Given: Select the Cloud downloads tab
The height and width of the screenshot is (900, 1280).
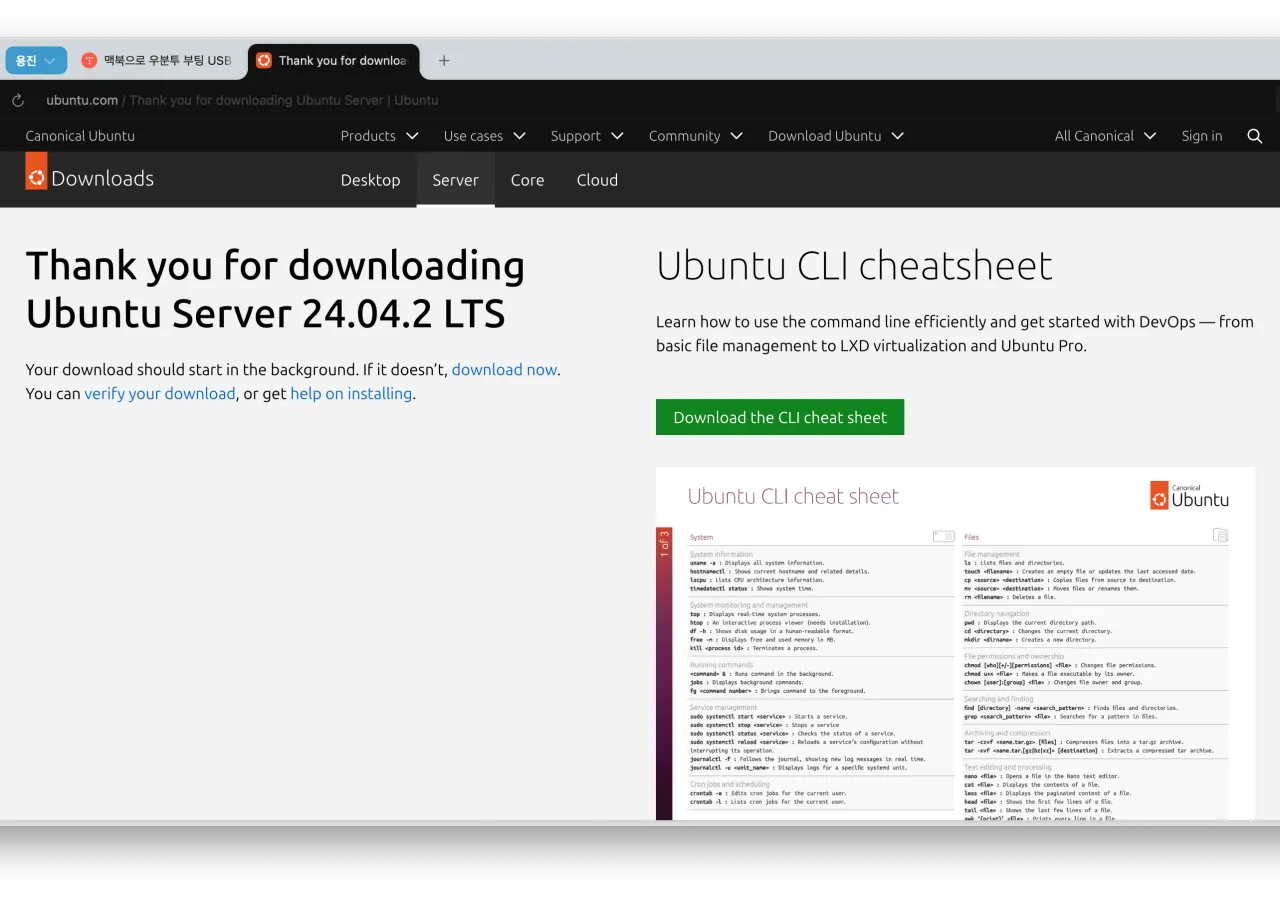Looking at the screenshot, I should [x=597, y=180].
